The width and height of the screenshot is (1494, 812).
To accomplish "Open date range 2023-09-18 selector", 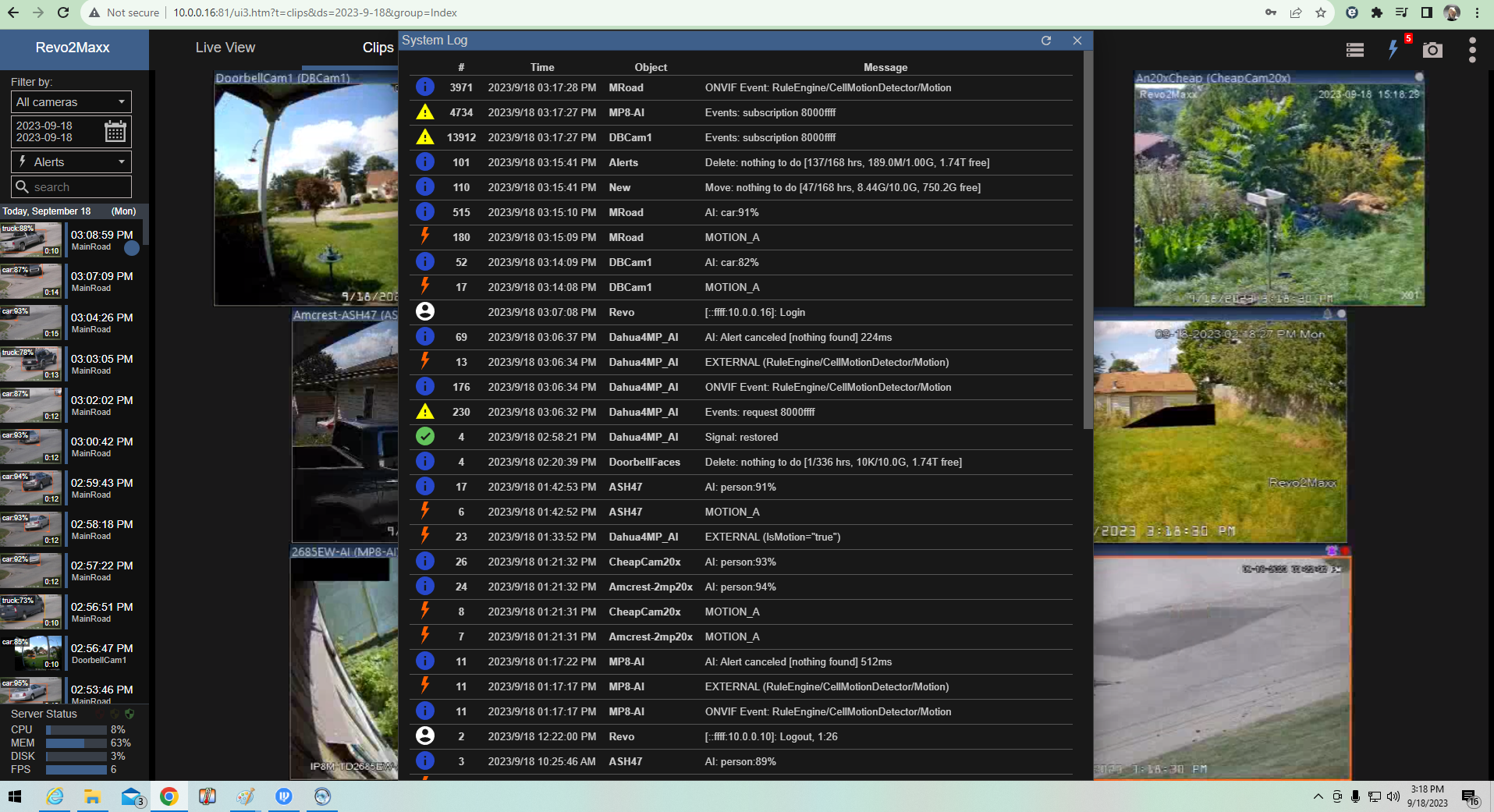I will (71, 132).
